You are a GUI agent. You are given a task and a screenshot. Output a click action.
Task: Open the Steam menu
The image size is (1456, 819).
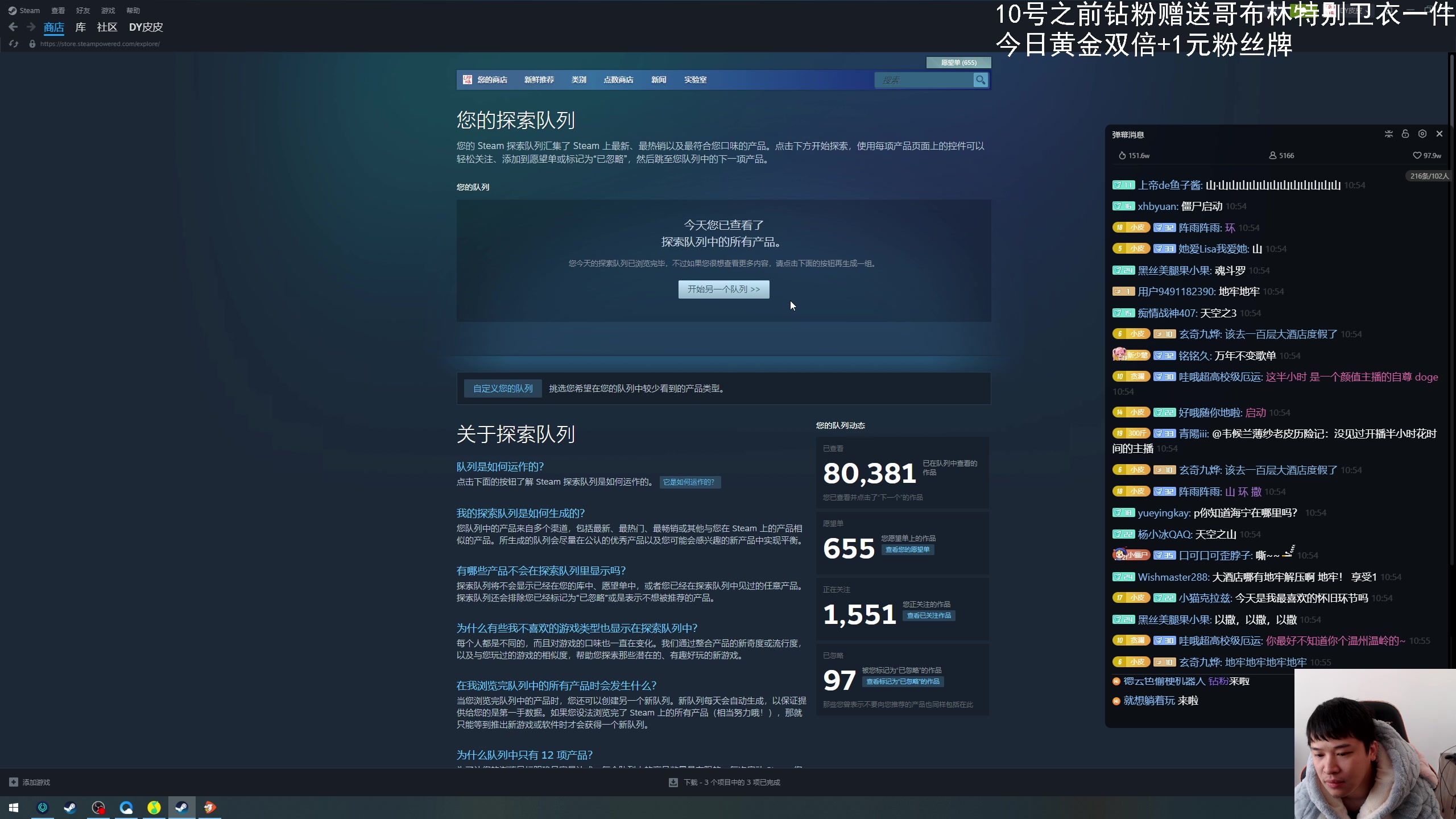click(x=30, y=10)
